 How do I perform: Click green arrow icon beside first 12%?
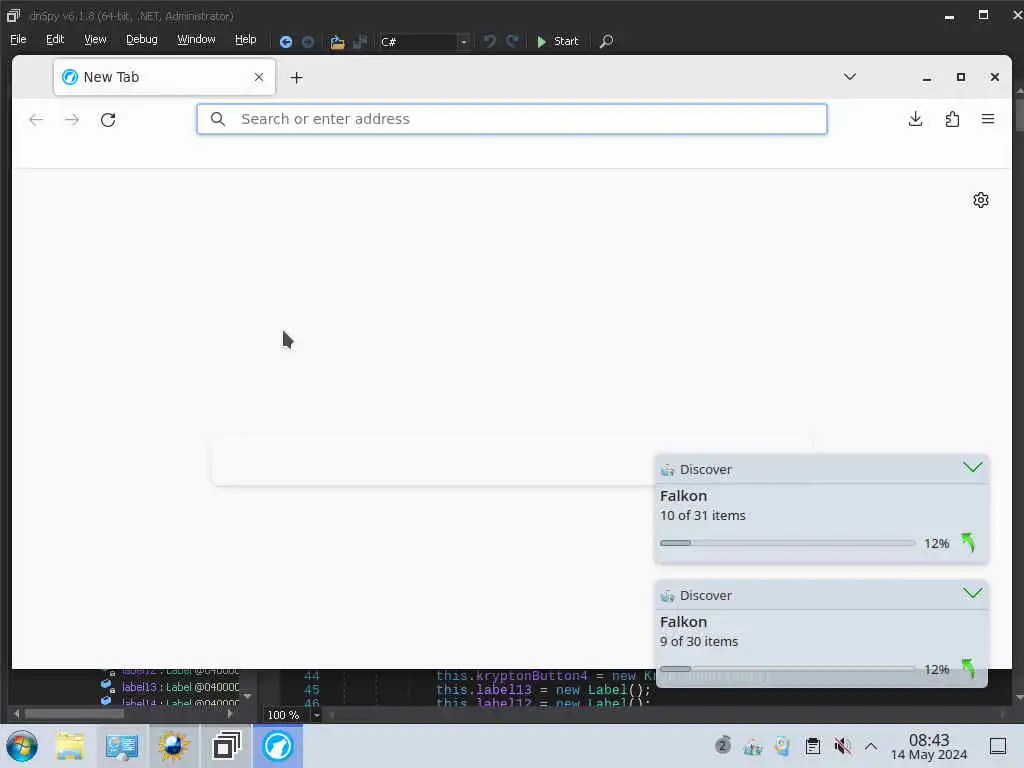coord(968,542)
